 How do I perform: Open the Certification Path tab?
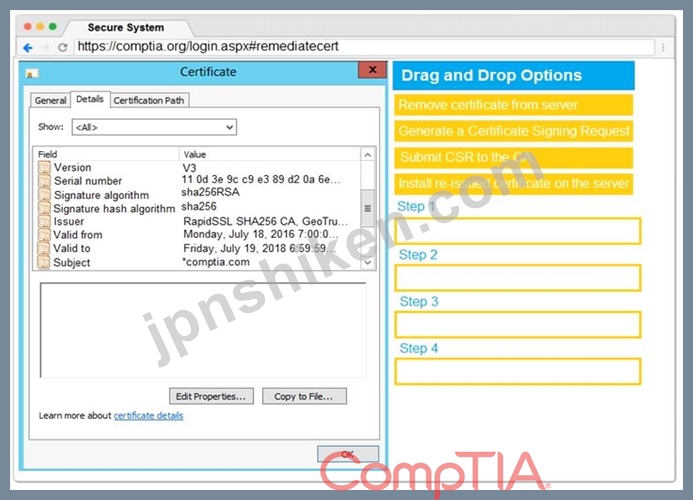click(149, 100)
